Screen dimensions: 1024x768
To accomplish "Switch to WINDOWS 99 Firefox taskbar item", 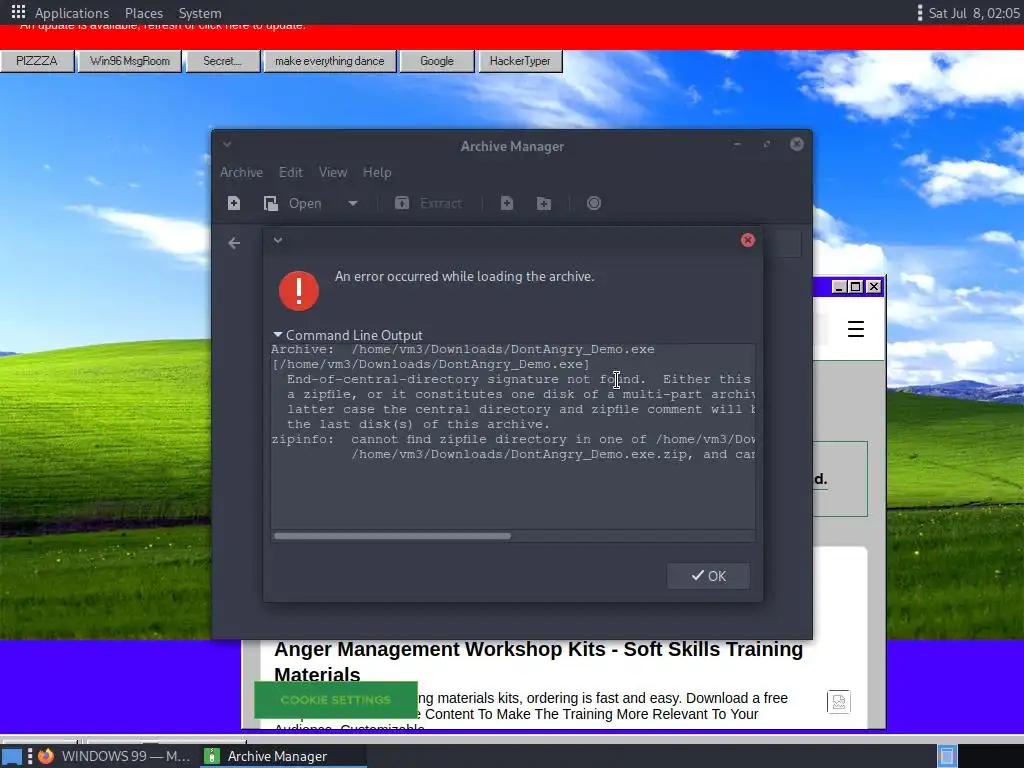I will coord(114,756).
